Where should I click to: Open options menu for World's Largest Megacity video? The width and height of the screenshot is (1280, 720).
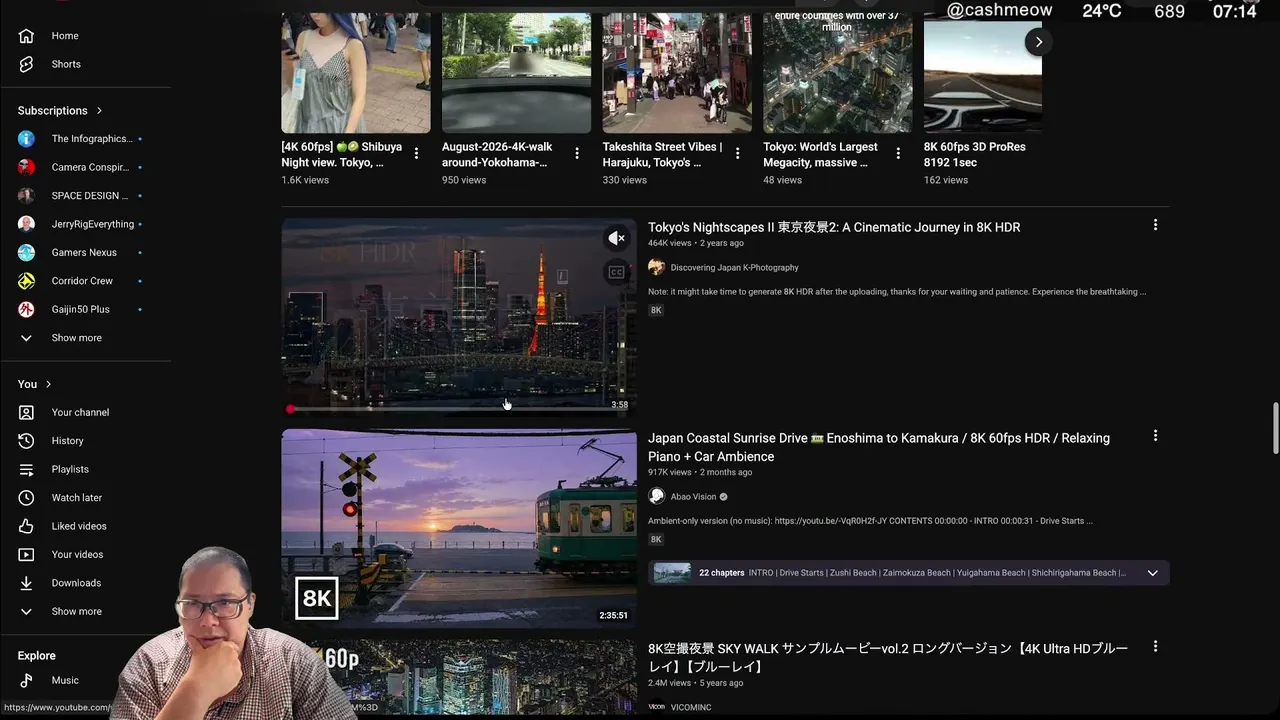tap(898, 153)
